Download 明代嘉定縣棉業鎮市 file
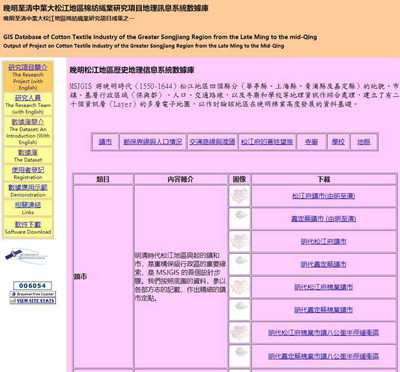 point(324,310)
